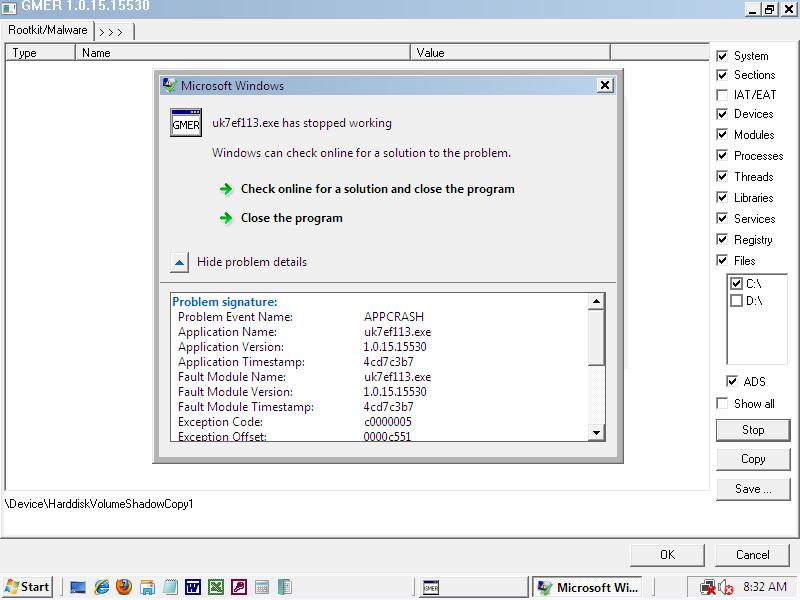Select the Rootkit/Malware tab
The image size is (800, 600).
[47, 31]
